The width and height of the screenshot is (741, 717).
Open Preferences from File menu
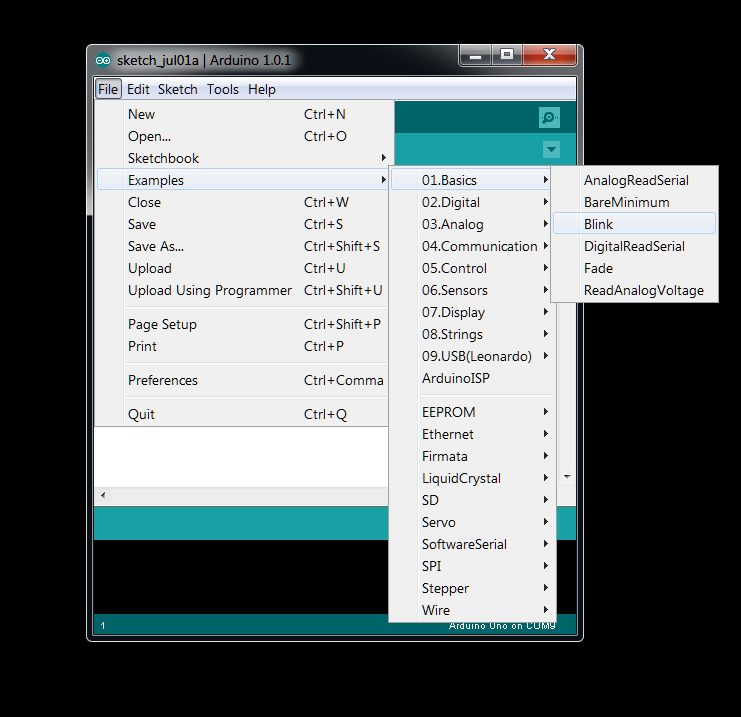coord(243,380)
